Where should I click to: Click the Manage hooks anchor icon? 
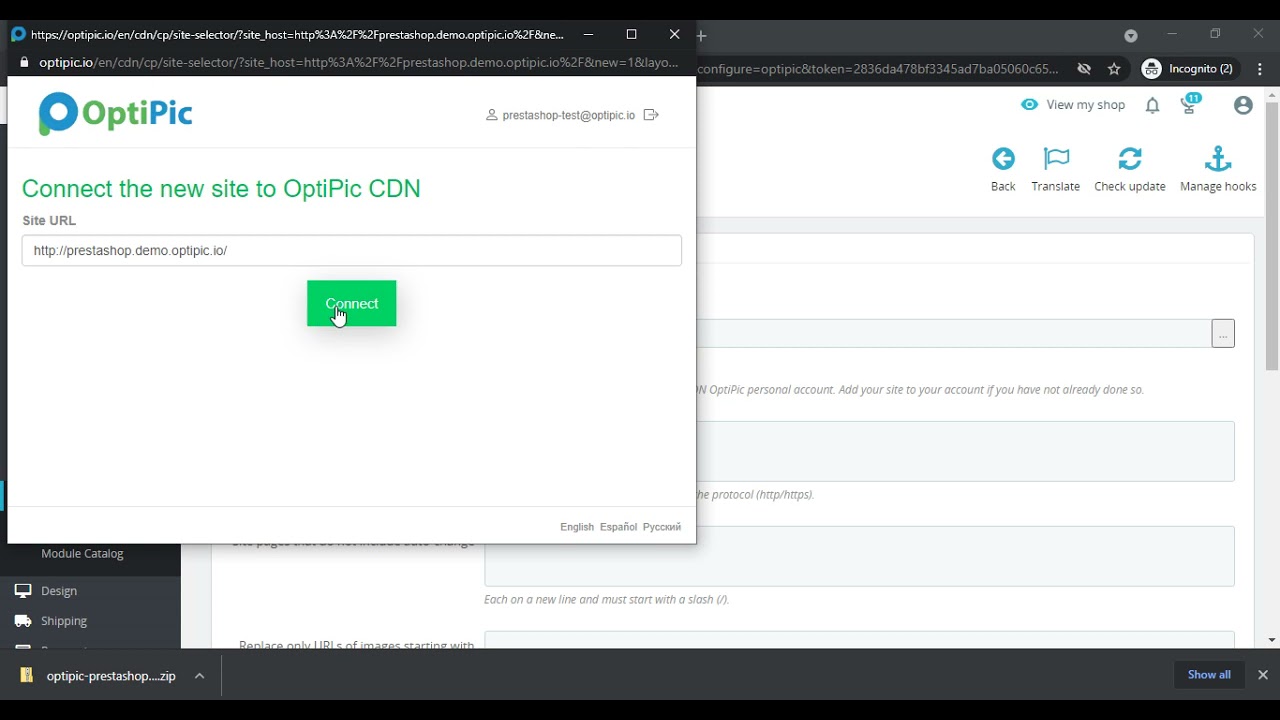[x=1218, y=159]
